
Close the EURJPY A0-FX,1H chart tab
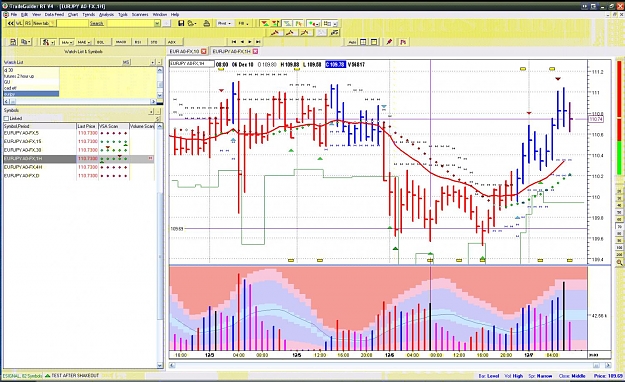255,51
